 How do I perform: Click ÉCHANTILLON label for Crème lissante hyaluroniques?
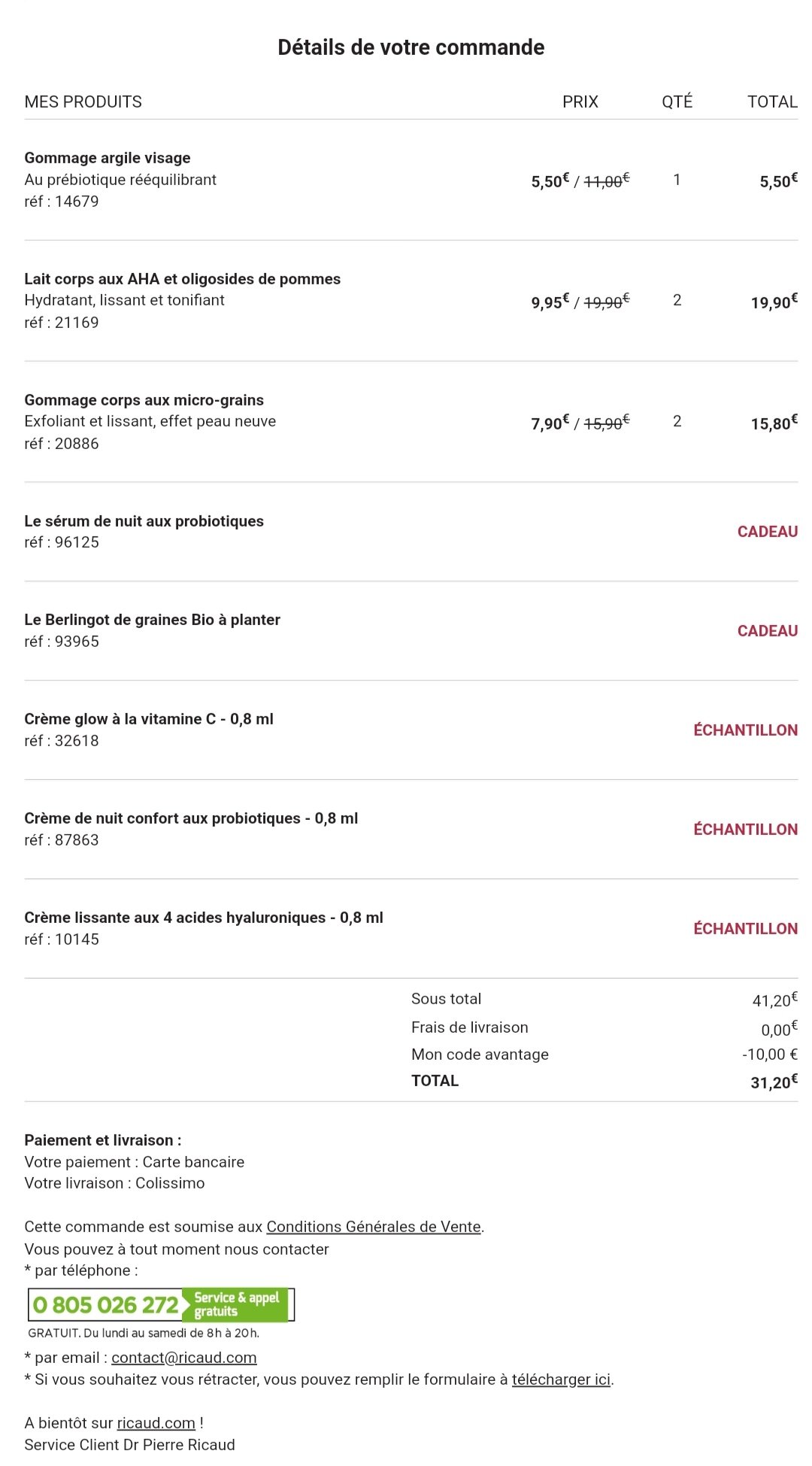(x=746, y=928)
